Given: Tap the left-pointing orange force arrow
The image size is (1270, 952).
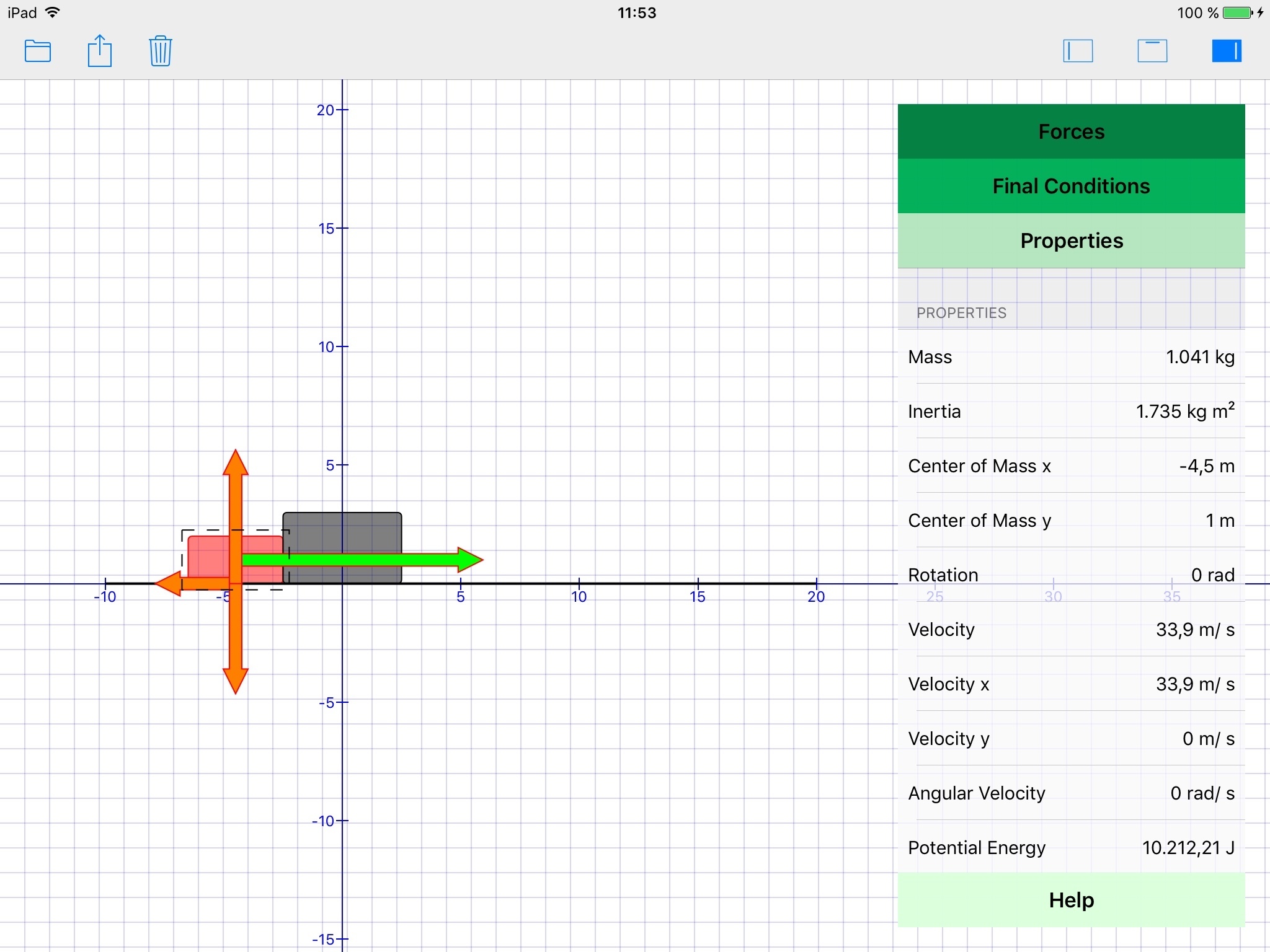Looking at the screenshot, I should click(171, 583).
